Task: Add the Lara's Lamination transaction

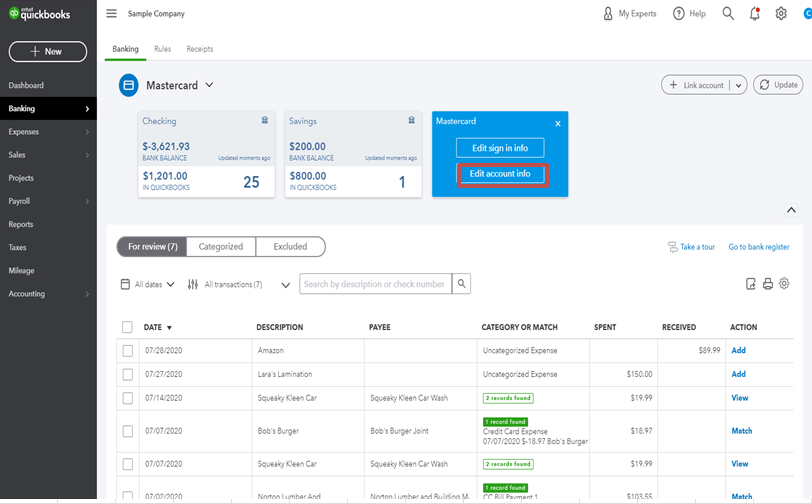Action: (738, 374)
